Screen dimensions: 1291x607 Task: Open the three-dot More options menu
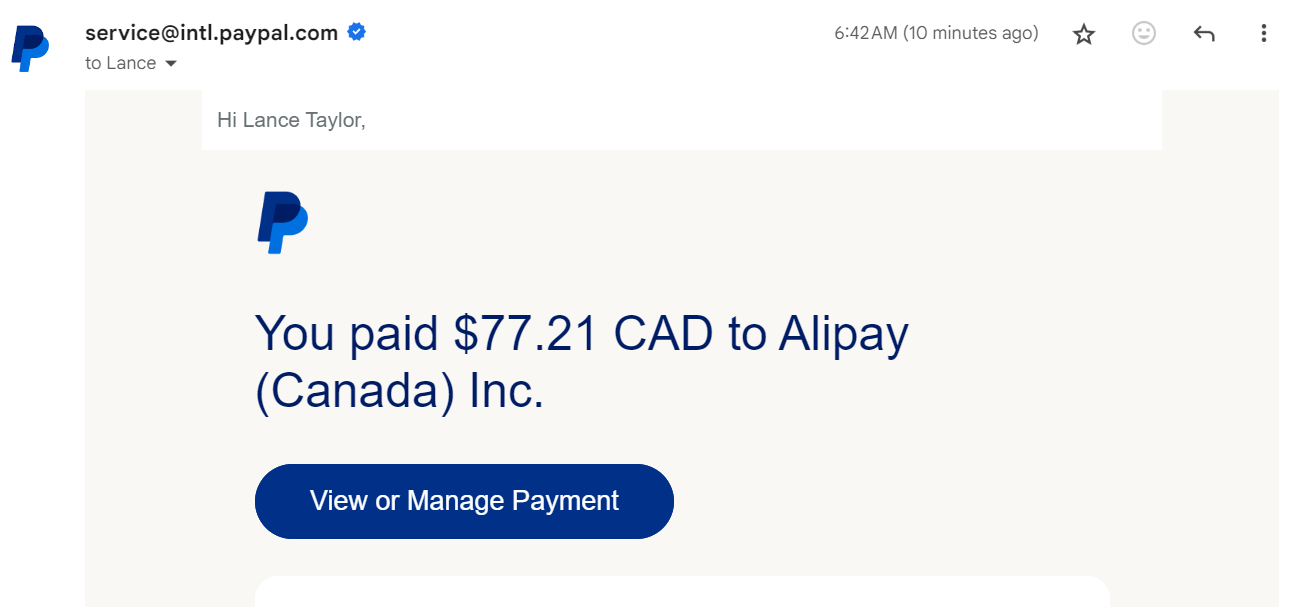pyautogui.click(x=1264, y=34)
